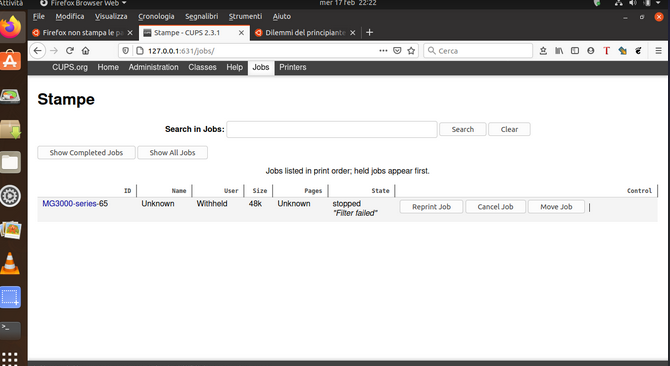Open the Strumenti menu
Image resolution: width=670 pixels, height=366 pixels.
pyautogui.click(x=245, y=17)
